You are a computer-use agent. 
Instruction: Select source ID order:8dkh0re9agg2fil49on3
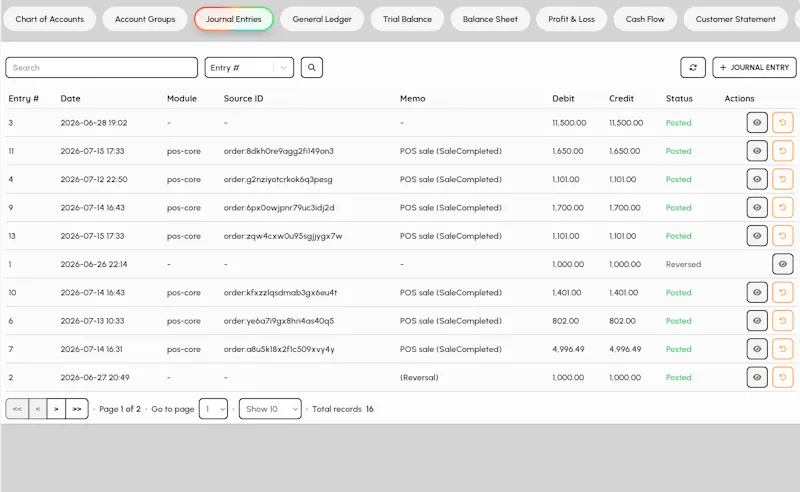(279, 151)
